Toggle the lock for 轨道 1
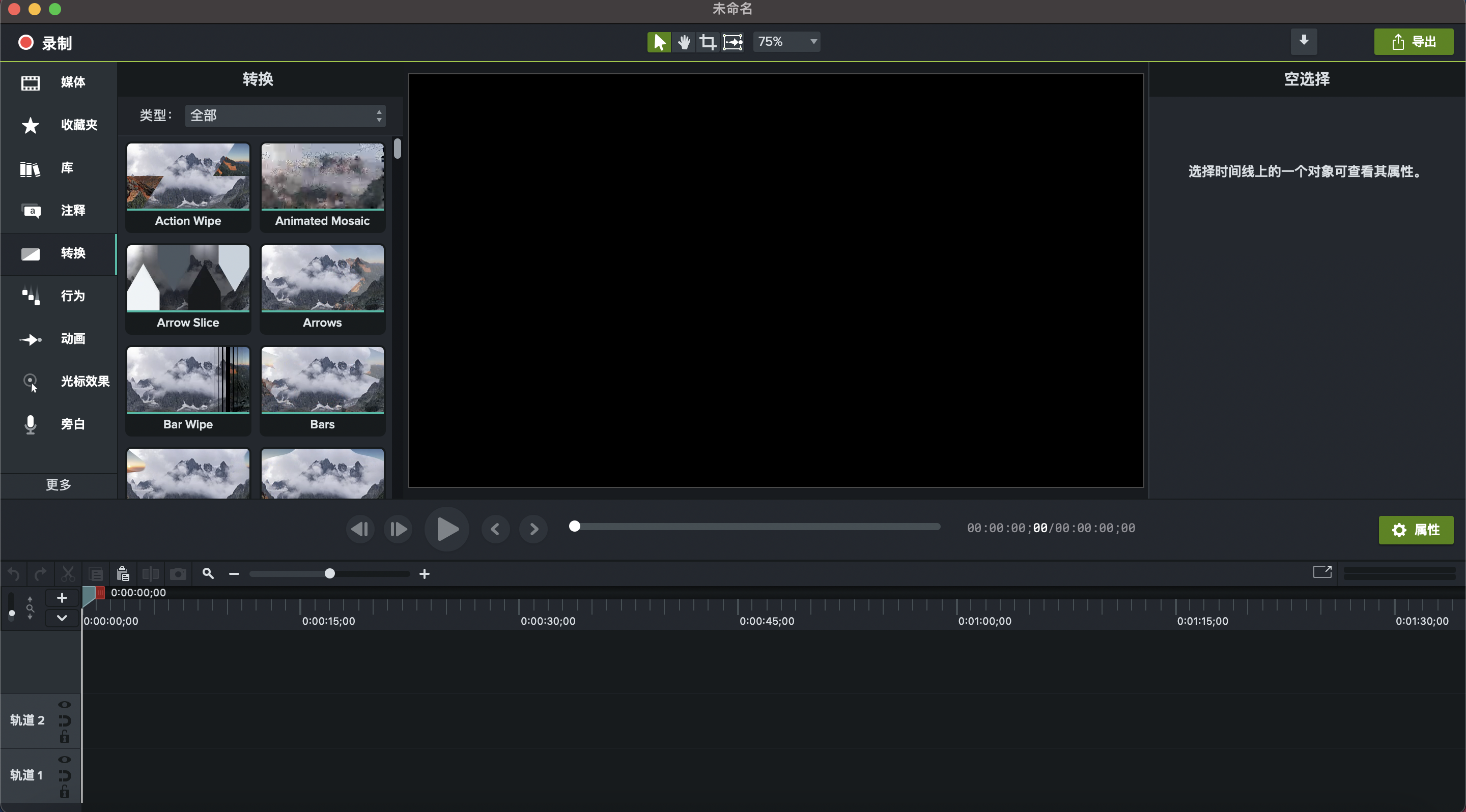The width and height of the screenshot is (1466, 812). click(x=64, y=792)
